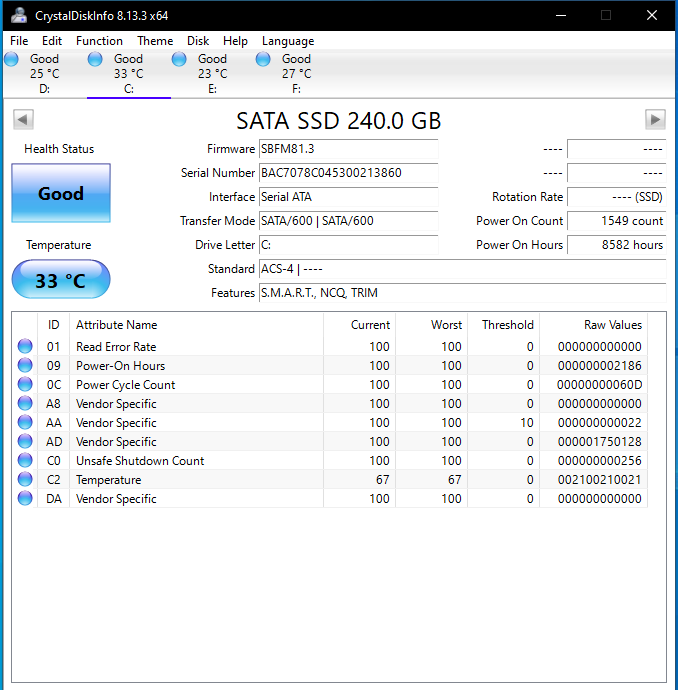Select disk C: tab at 33 °C
This screenshot has width=678, height=690.
[x=128, y=73]
